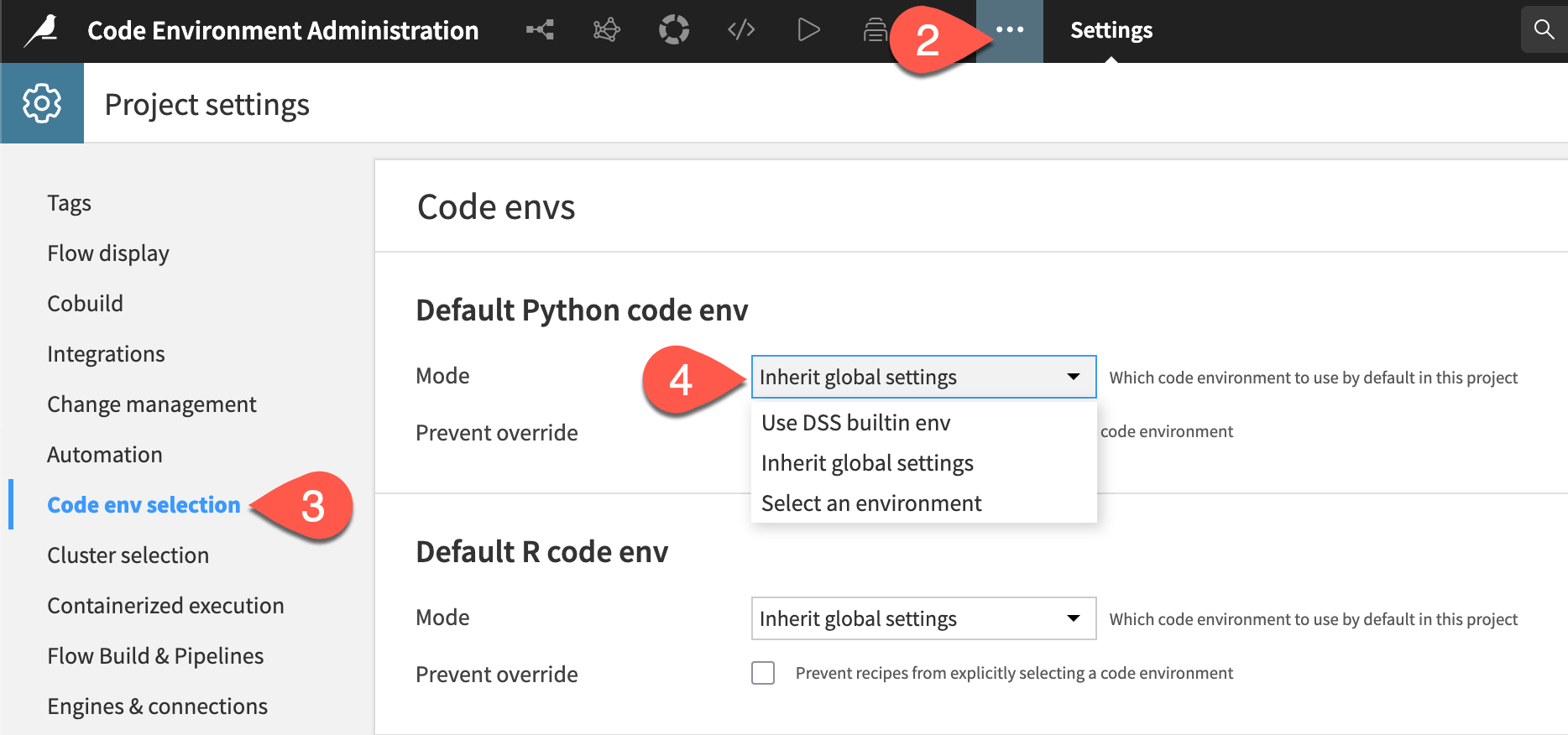Select Code env selection in sidebar
1568x735 pixels.
[144, 505]
